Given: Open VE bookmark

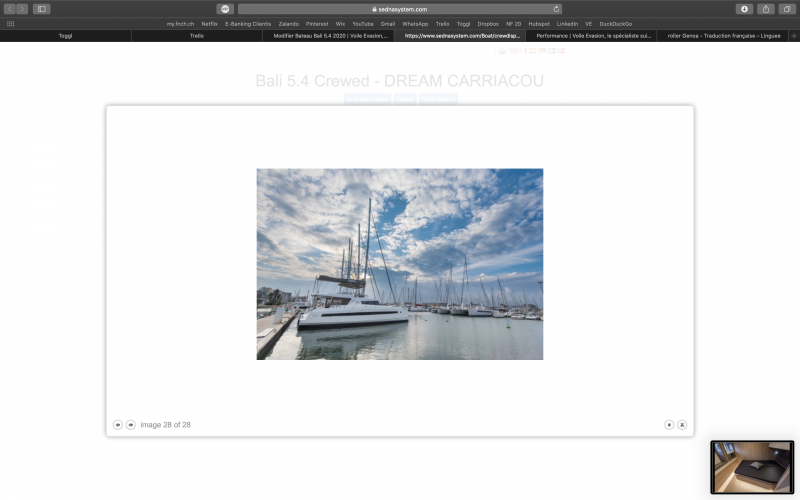Looking at the screenshot, I should click(x=588, y=23).
